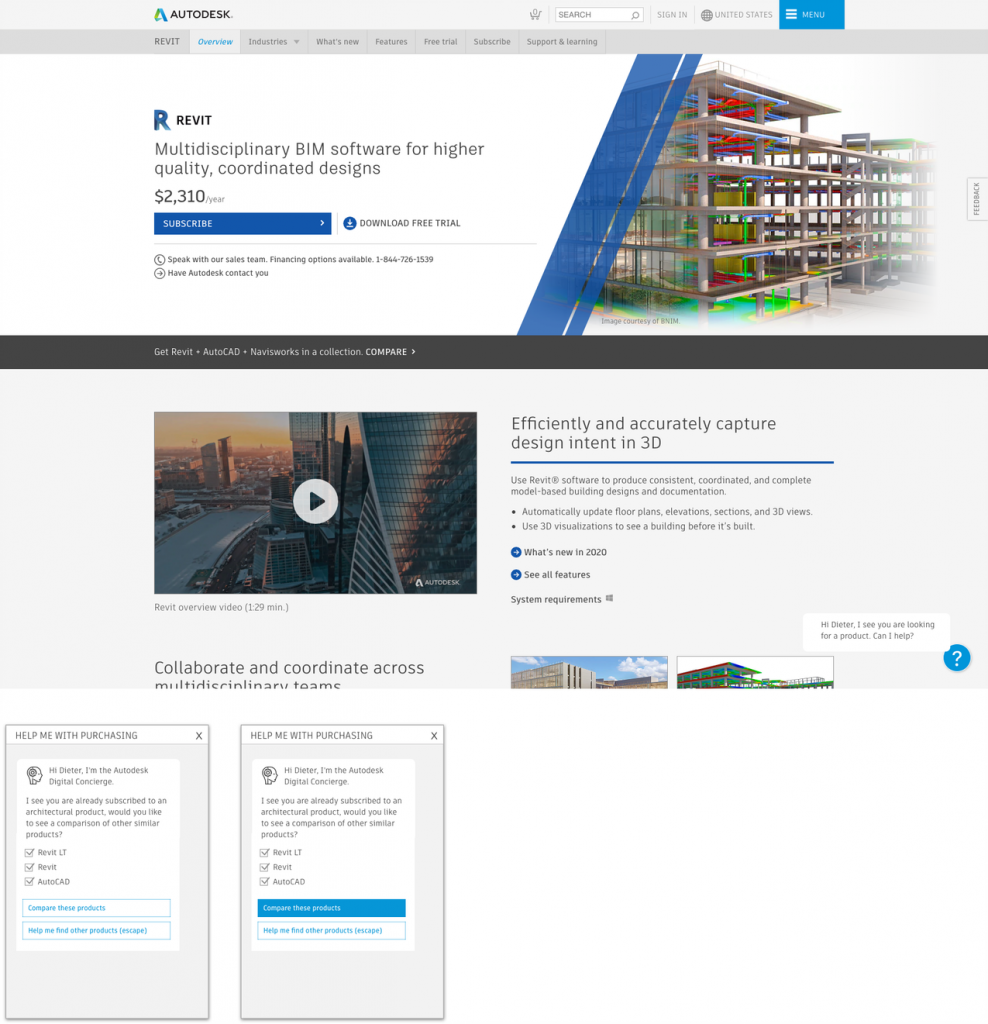
Task: Toggle AutoCAD checkbox in right panel
Action: pos(264,882)
